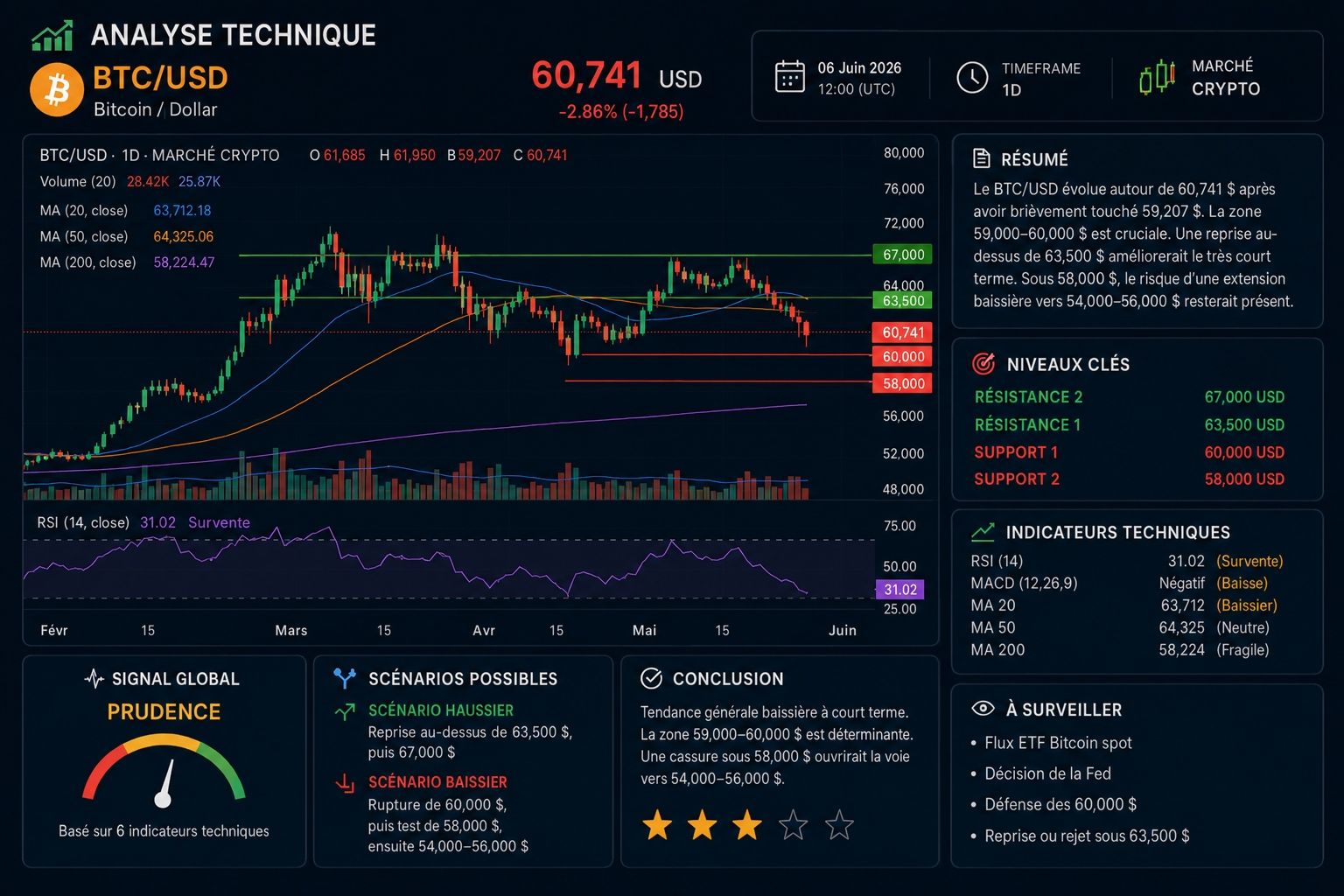Viewport: 1344px width, 896px height.
Task: Click the Scénario Baissier heading
Action: [x=437, y=782]
